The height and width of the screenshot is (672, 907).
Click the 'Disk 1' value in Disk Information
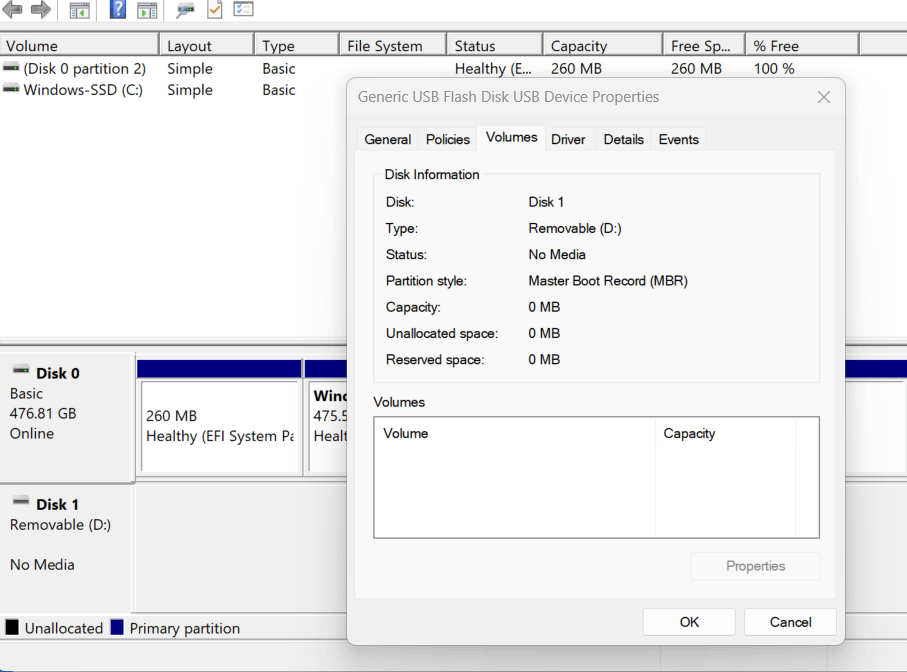pos(546,202)
